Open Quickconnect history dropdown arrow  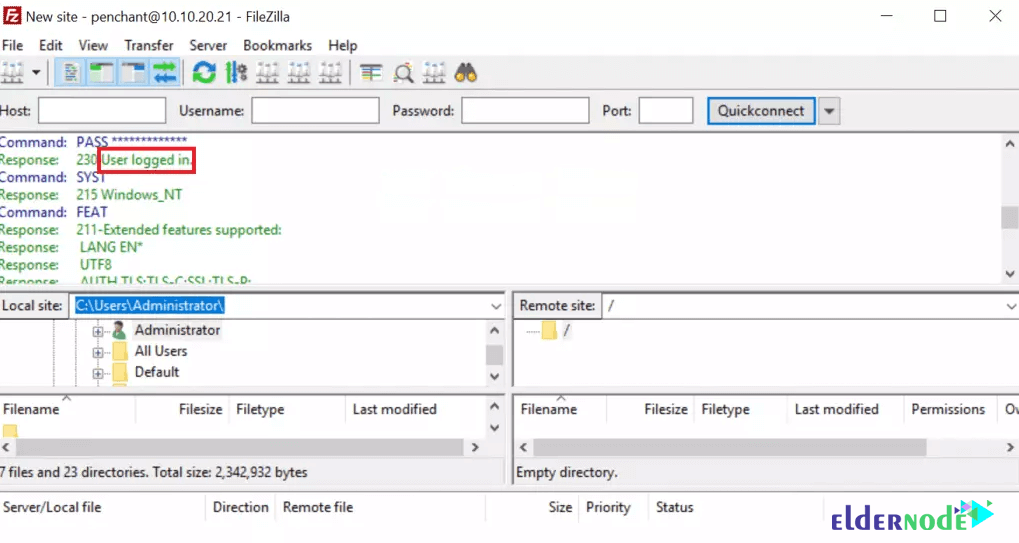click(x=829, y=111)
